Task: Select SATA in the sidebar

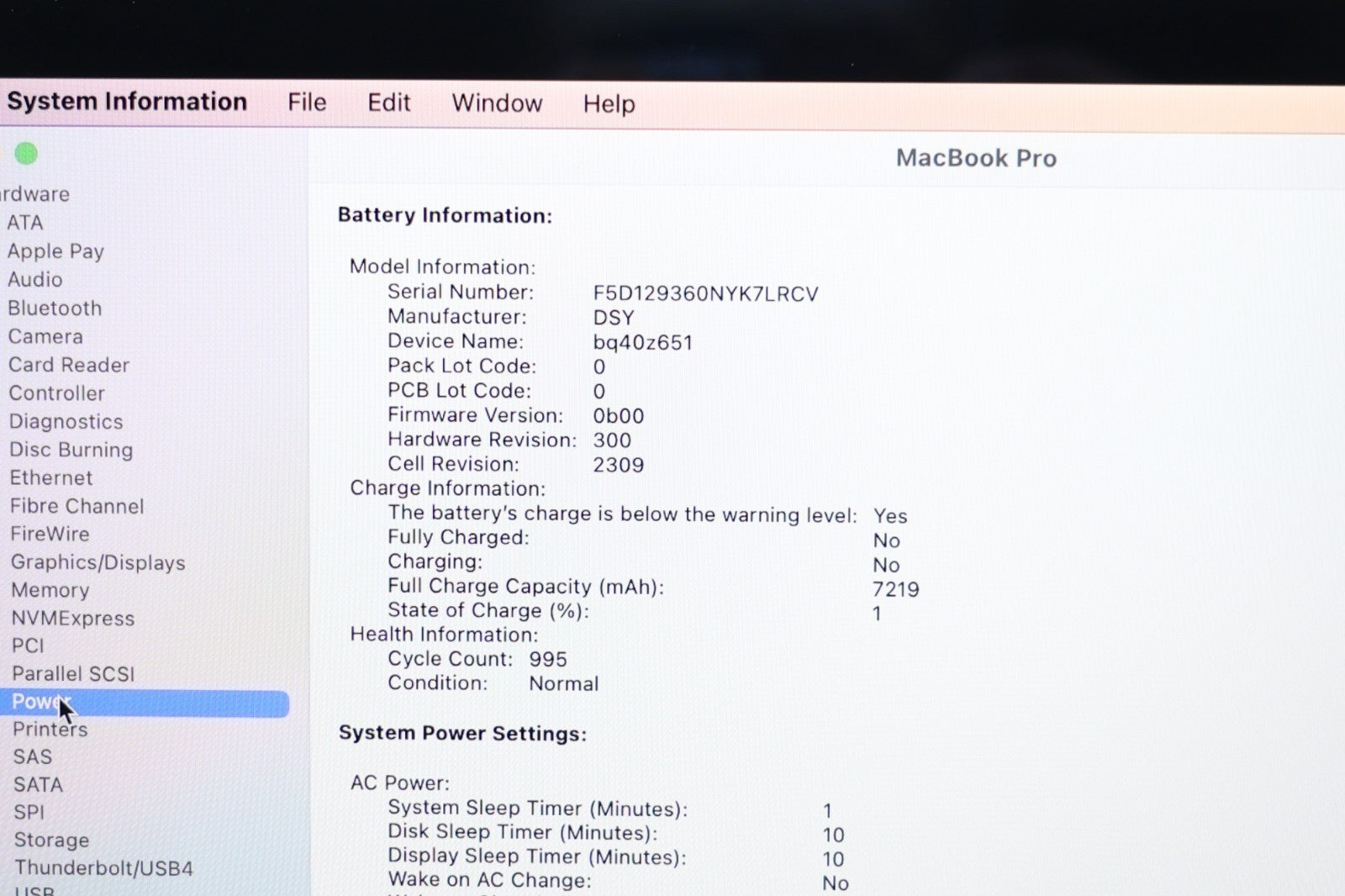Action: (38, 784)
